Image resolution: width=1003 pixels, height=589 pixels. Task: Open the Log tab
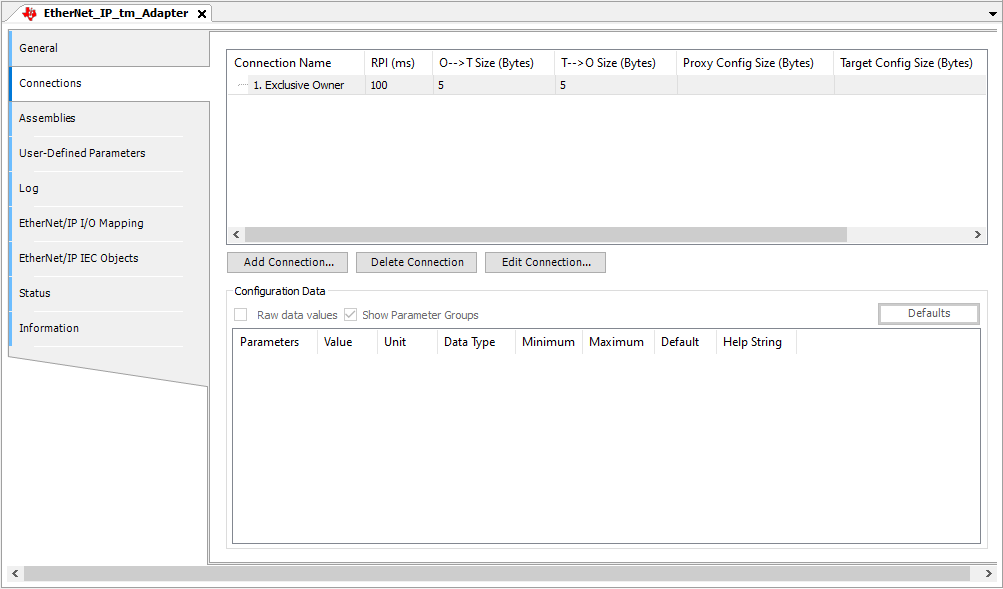tap(29, 188)
